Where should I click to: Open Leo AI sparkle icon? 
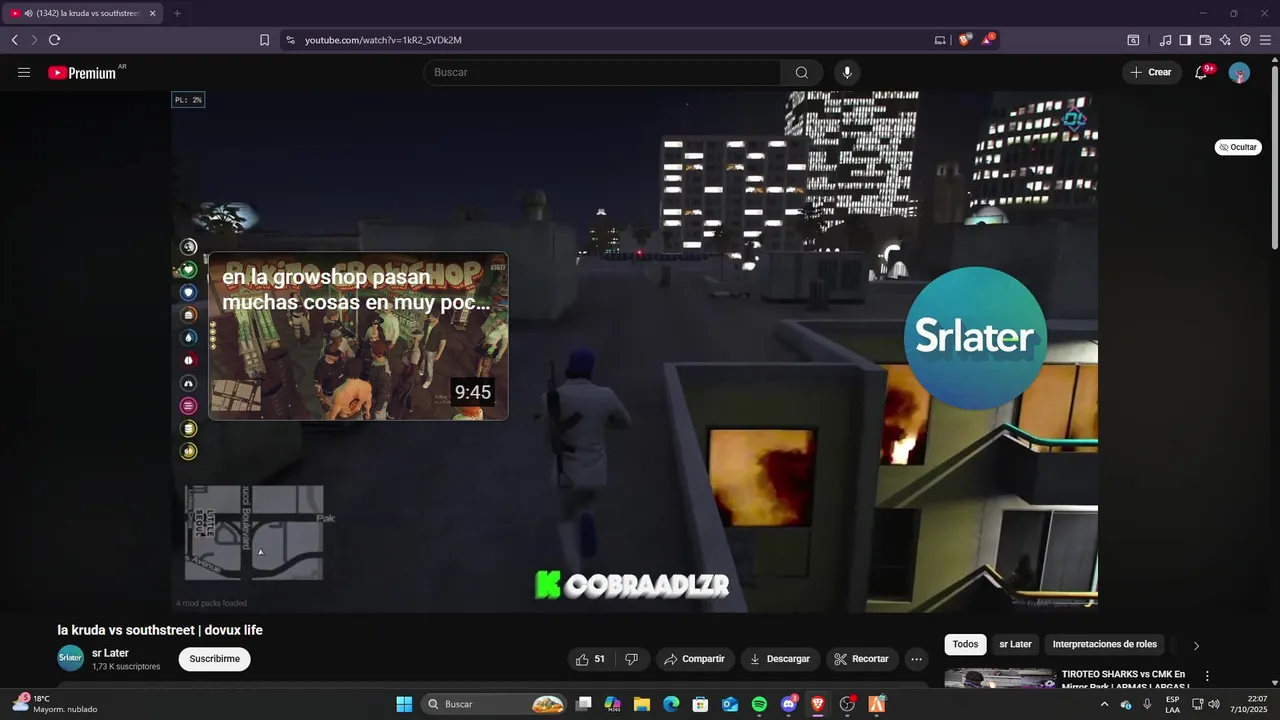tap(1225, 40)
